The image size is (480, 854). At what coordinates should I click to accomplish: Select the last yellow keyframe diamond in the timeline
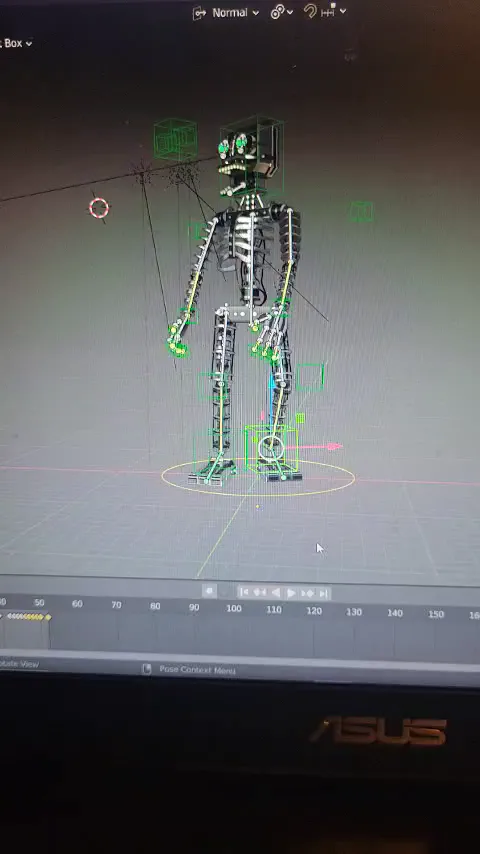pyautogui.click(x=48, y=617)
